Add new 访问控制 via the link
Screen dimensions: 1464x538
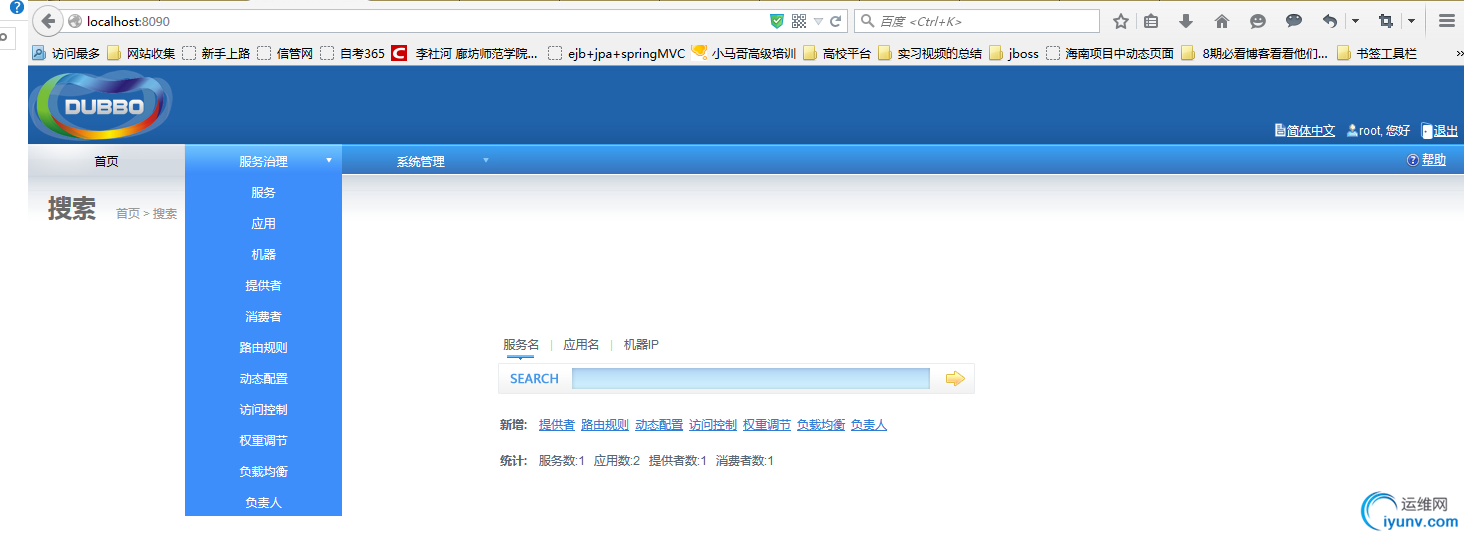(x=713, y=425)
